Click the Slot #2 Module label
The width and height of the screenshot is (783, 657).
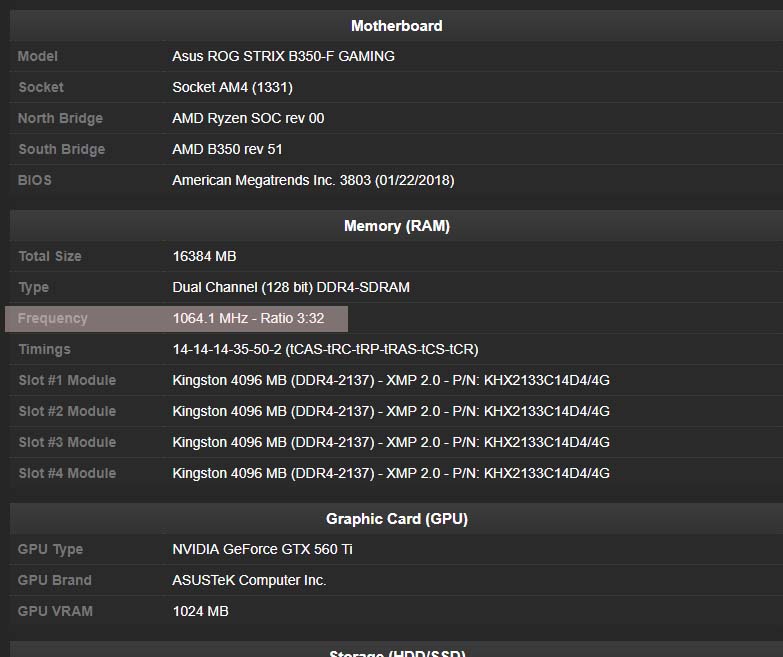[x=67, y=411]
